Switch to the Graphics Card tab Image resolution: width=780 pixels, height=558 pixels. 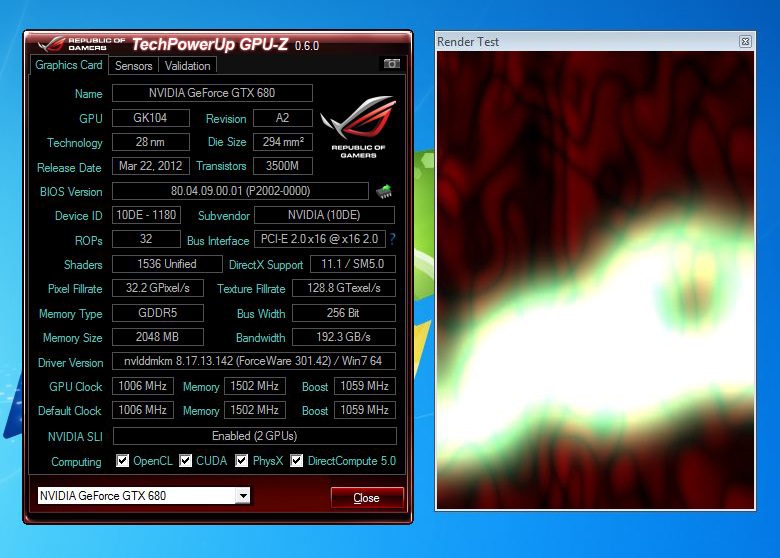pos(69,65)
